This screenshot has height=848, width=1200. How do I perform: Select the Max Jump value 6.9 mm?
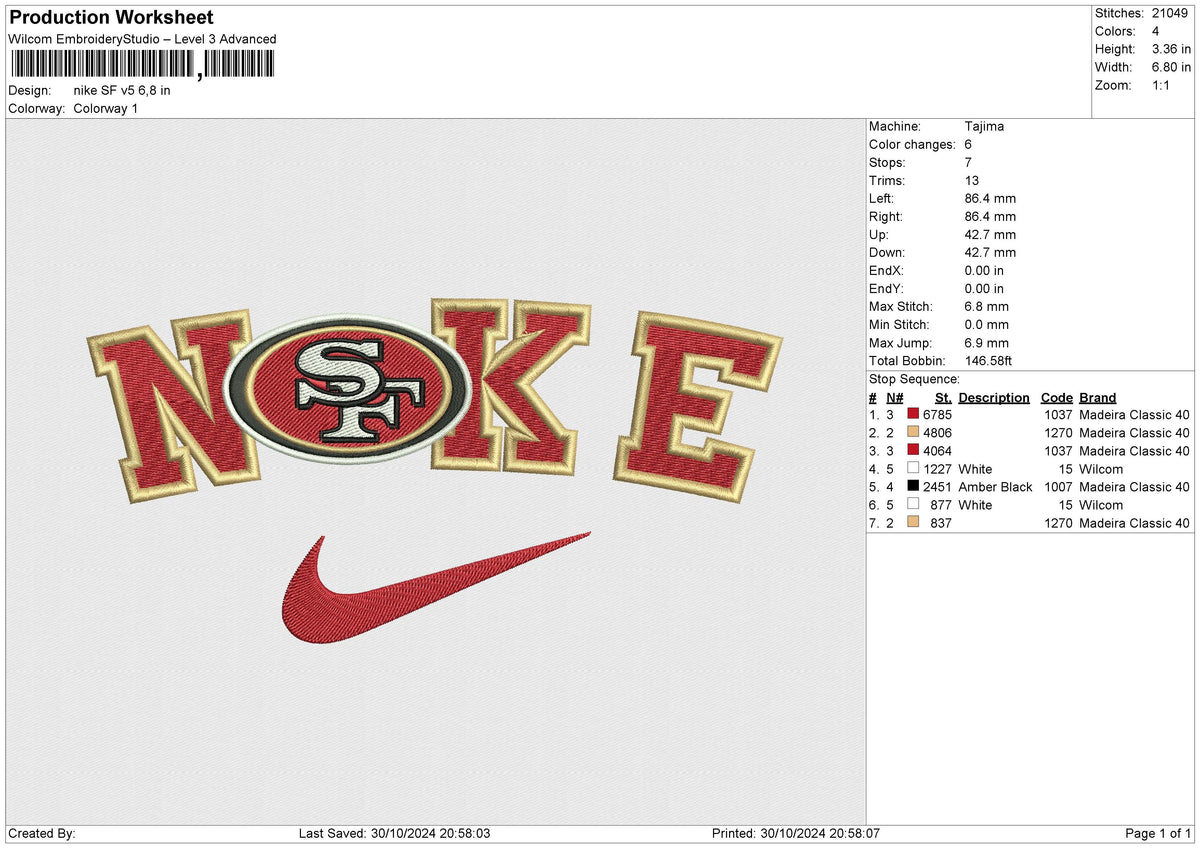click(987, 343)
